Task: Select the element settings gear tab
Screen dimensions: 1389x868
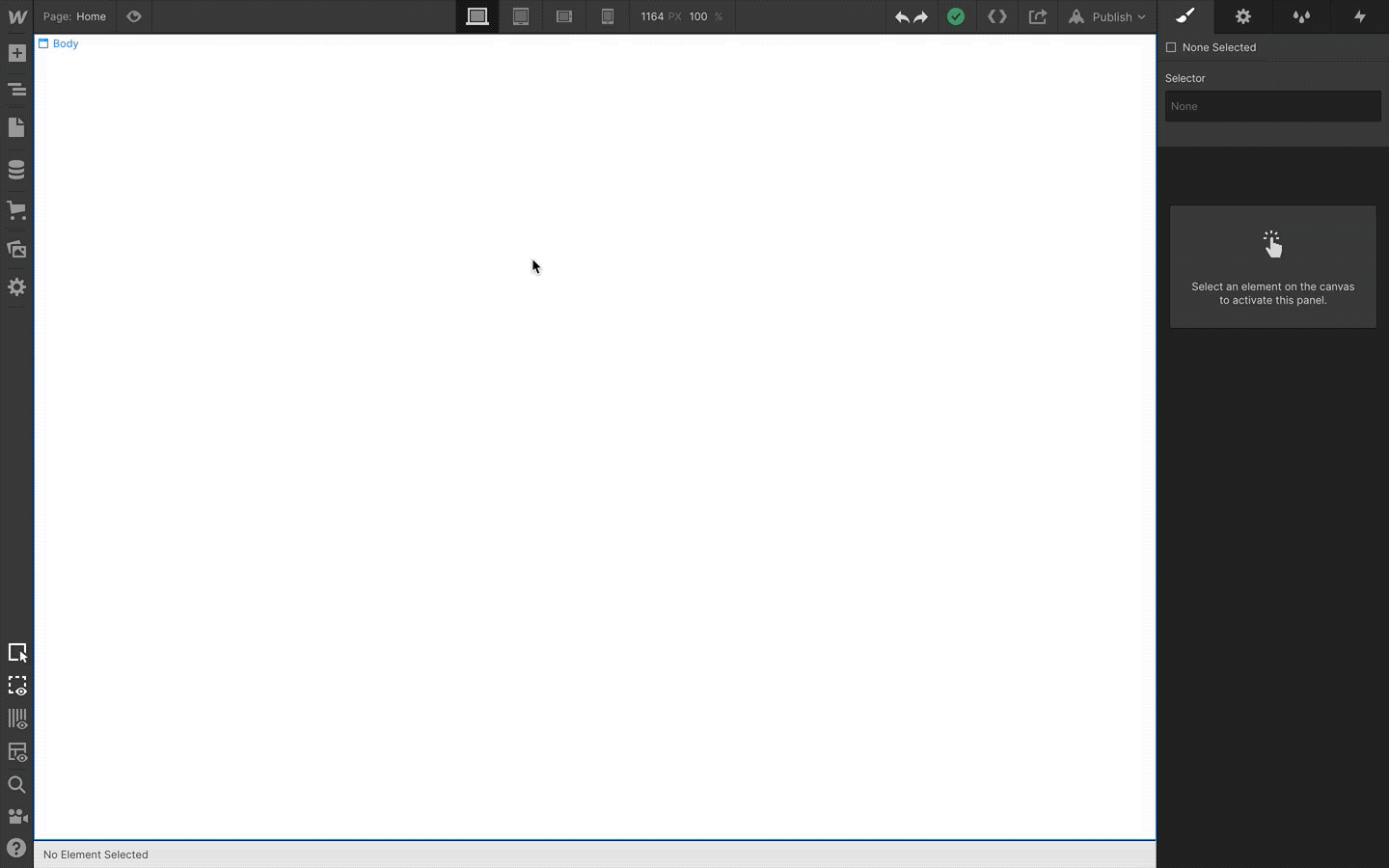Action: click(x=1243, y=16)
